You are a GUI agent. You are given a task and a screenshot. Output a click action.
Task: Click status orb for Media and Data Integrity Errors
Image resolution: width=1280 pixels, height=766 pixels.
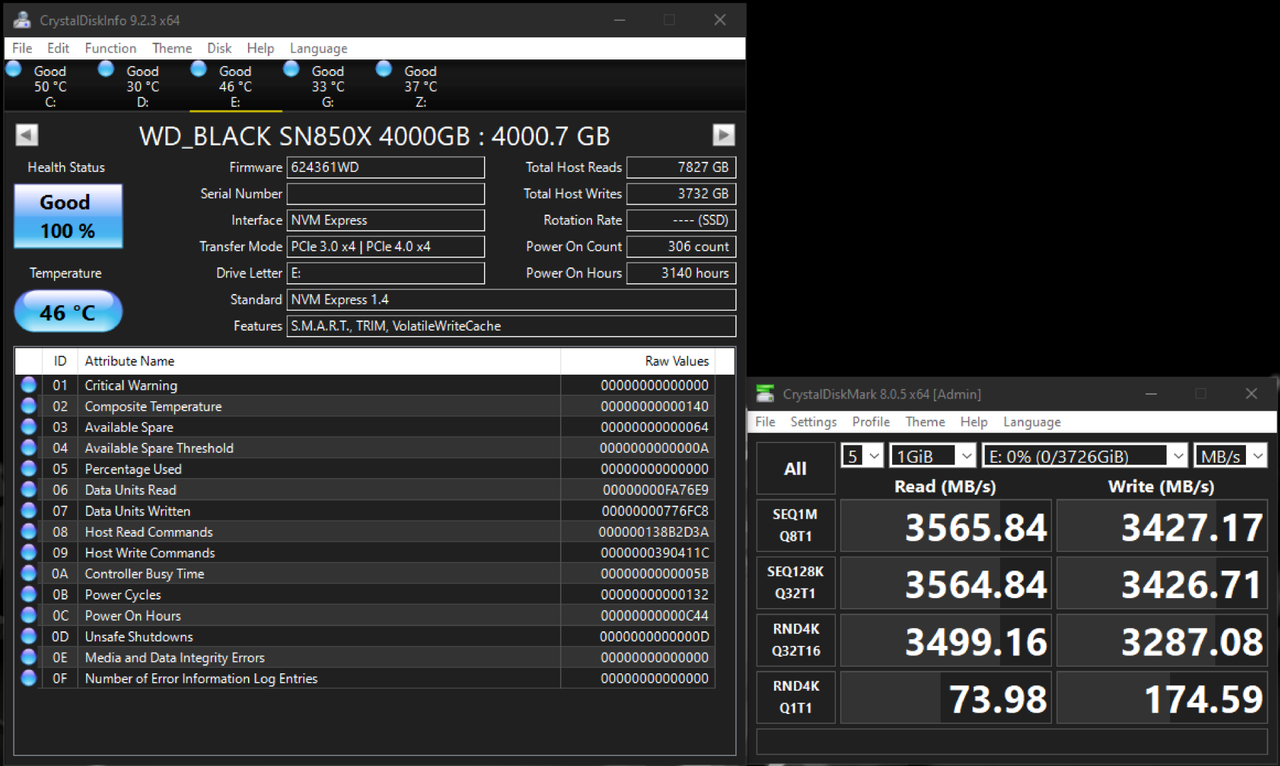pyautogui.click(x=29, y=658)
